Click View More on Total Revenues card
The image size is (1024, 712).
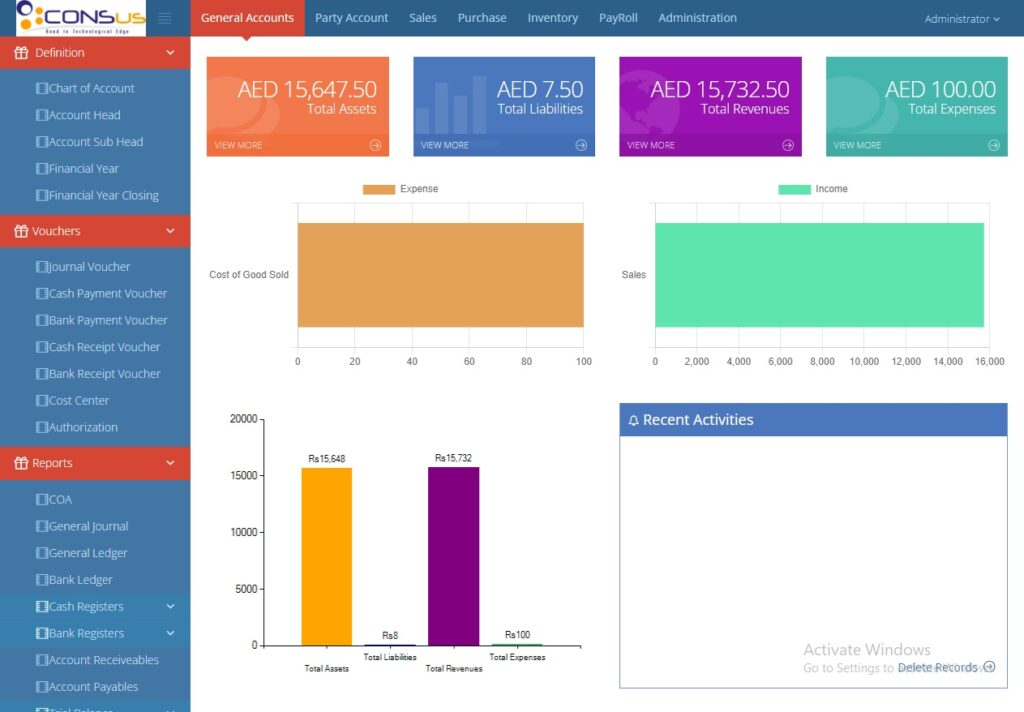[650, 145]
